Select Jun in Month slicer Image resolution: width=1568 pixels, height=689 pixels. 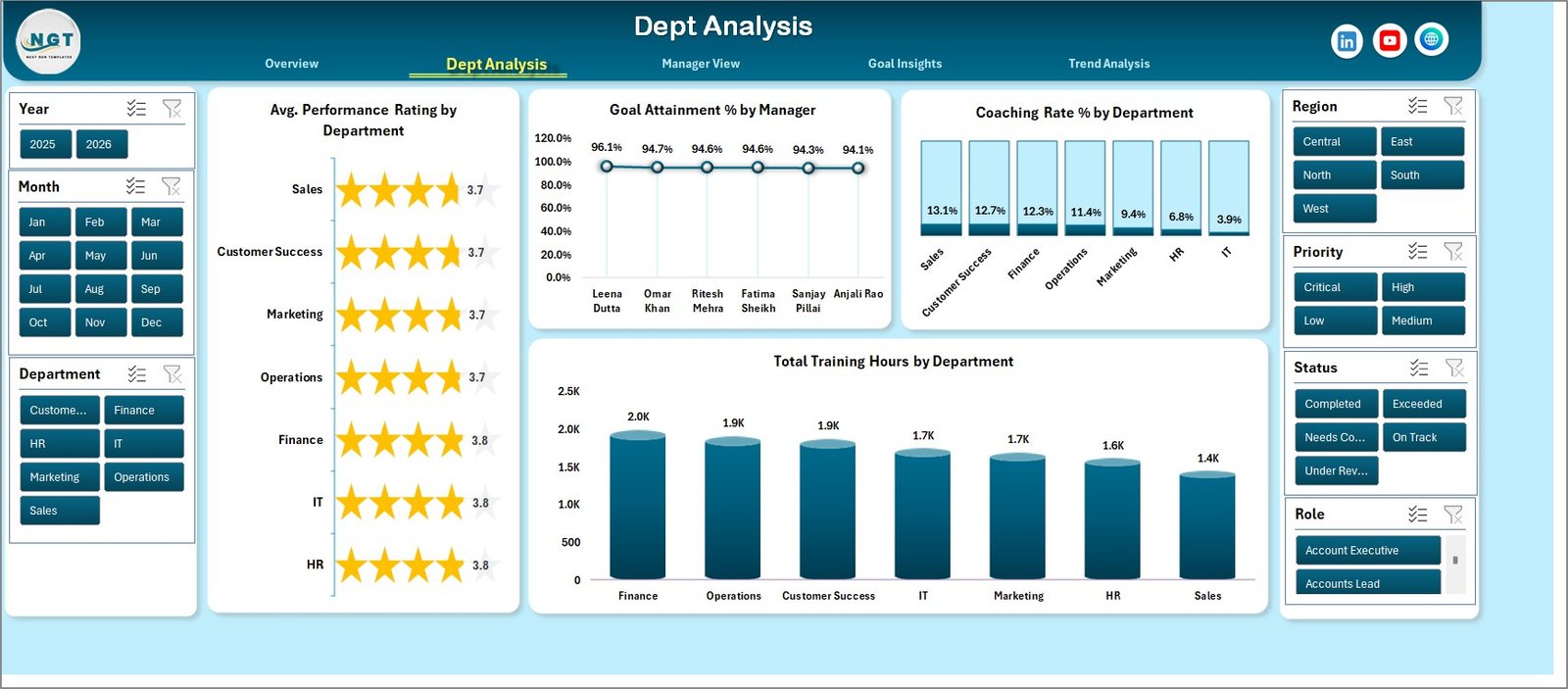[x=157, y=256]
